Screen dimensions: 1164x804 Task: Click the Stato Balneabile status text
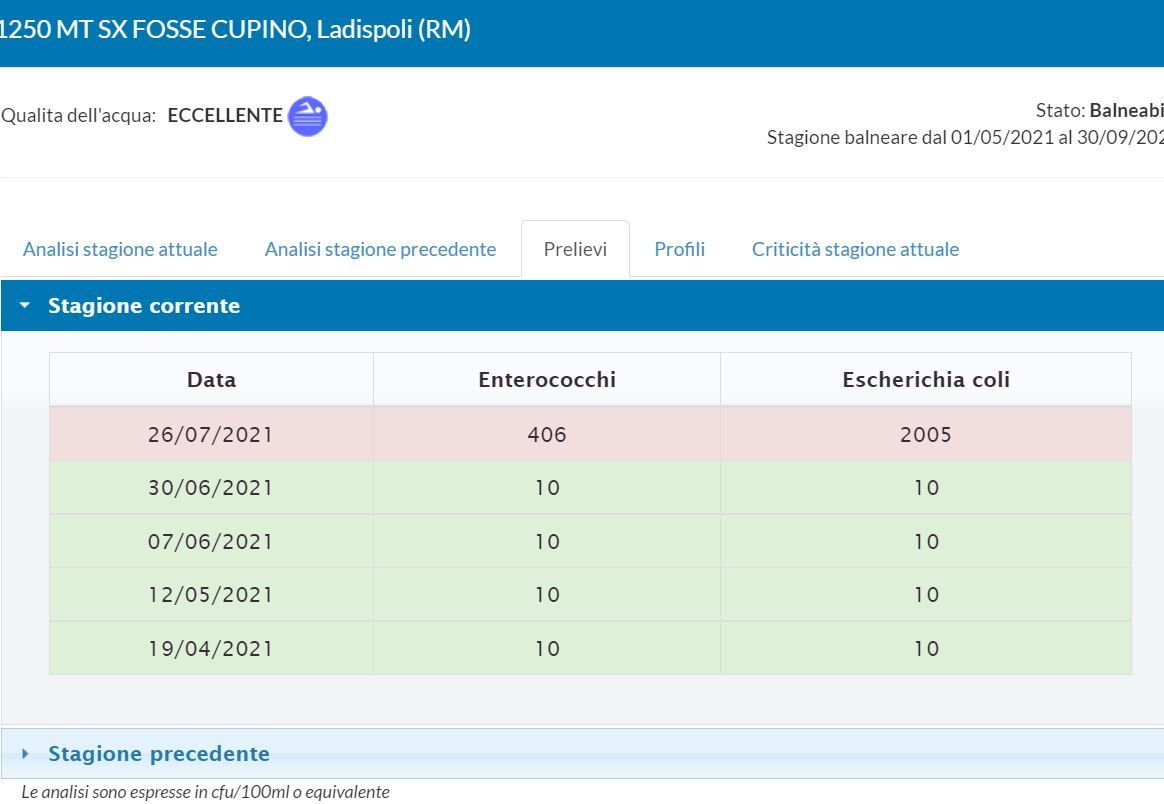coord(1099,111)
